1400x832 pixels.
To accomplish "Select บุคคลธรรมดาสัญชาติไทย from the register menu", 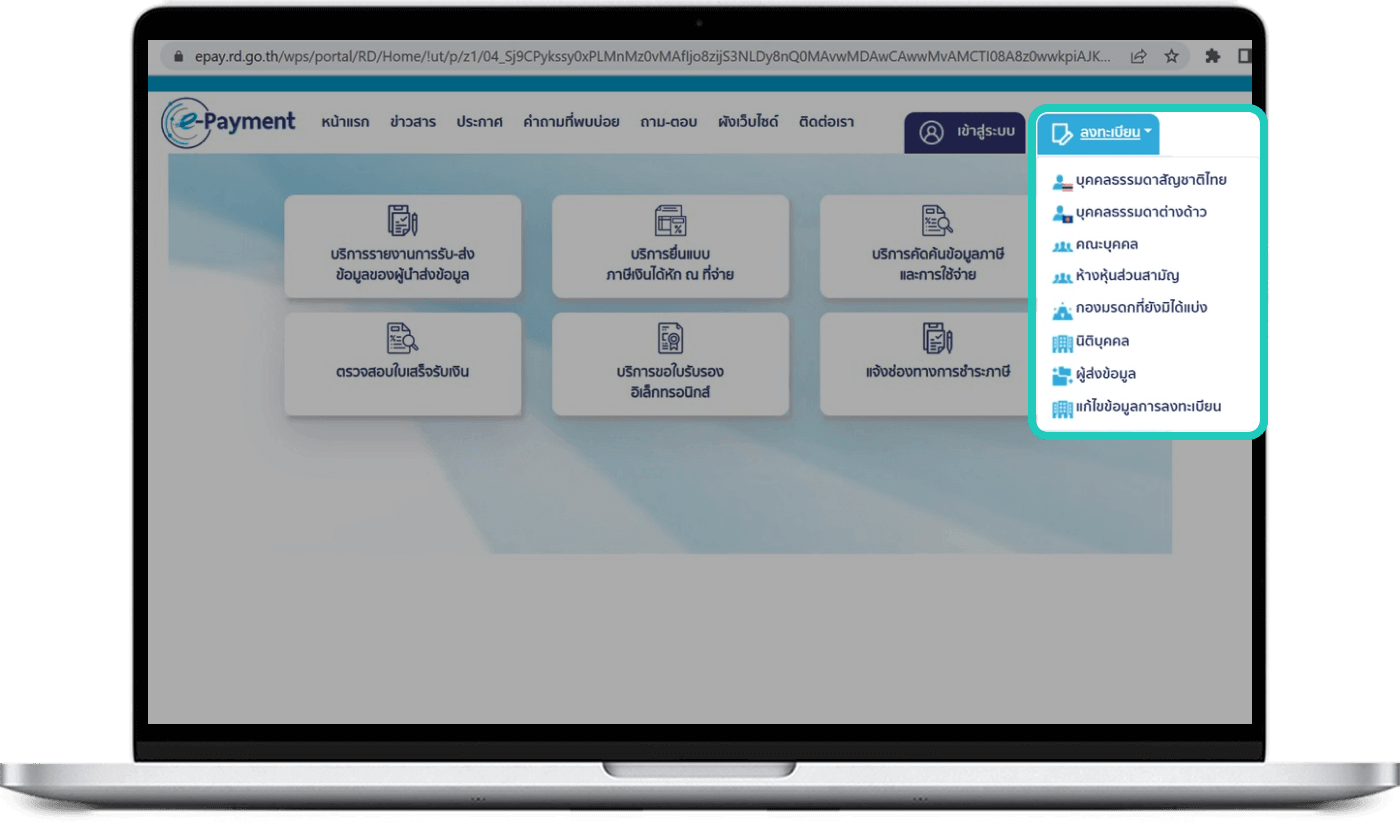I will tap(1151, 181).
